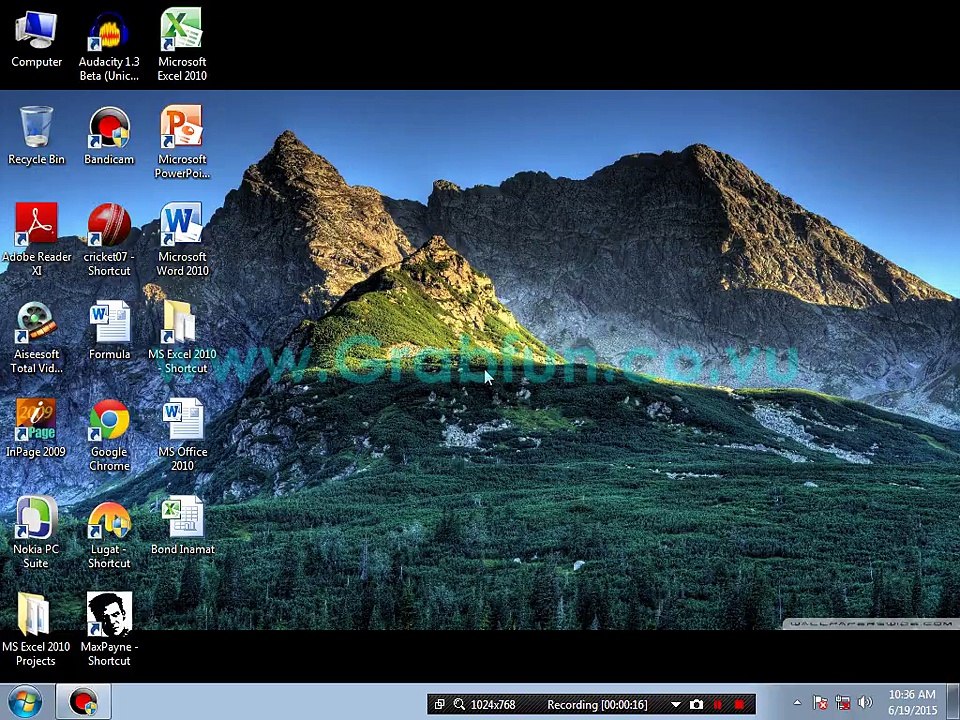
Task: Open the clock showing 10:36 AM
Action: [912, 702]
